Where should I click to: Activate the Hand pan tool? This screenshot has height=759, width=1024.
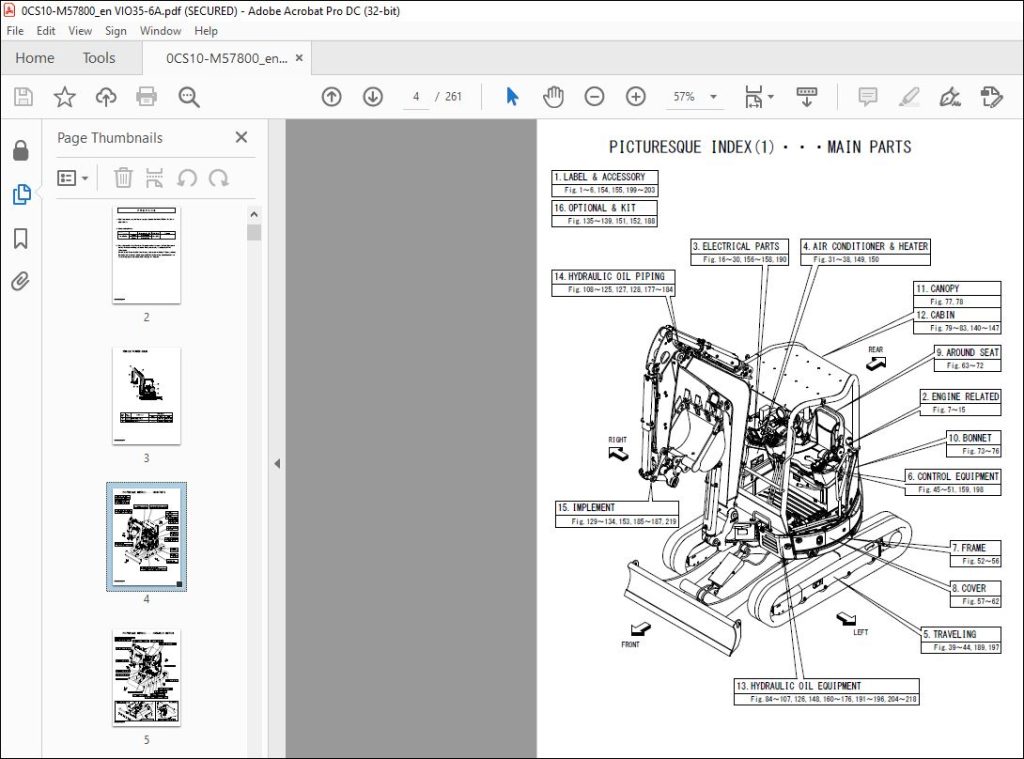click(553, 97)
